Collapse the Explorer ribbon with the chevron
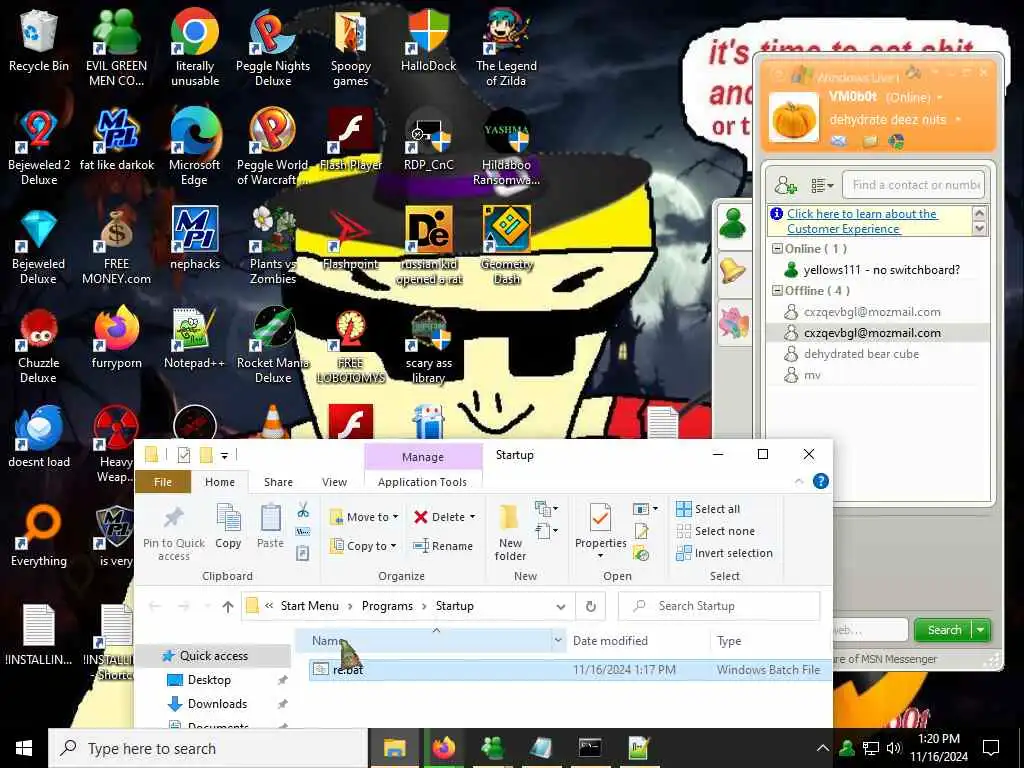The image size is (1024, 768). [x=799, y=481]
